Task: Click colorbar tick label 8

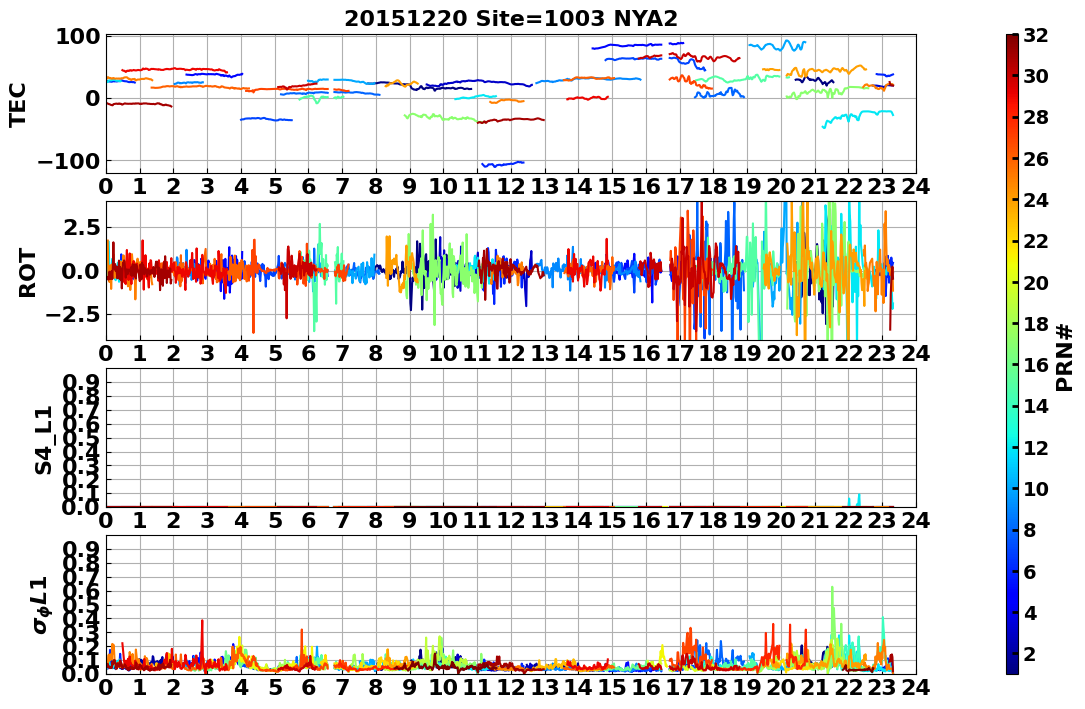Action: tap(1030, 531)
